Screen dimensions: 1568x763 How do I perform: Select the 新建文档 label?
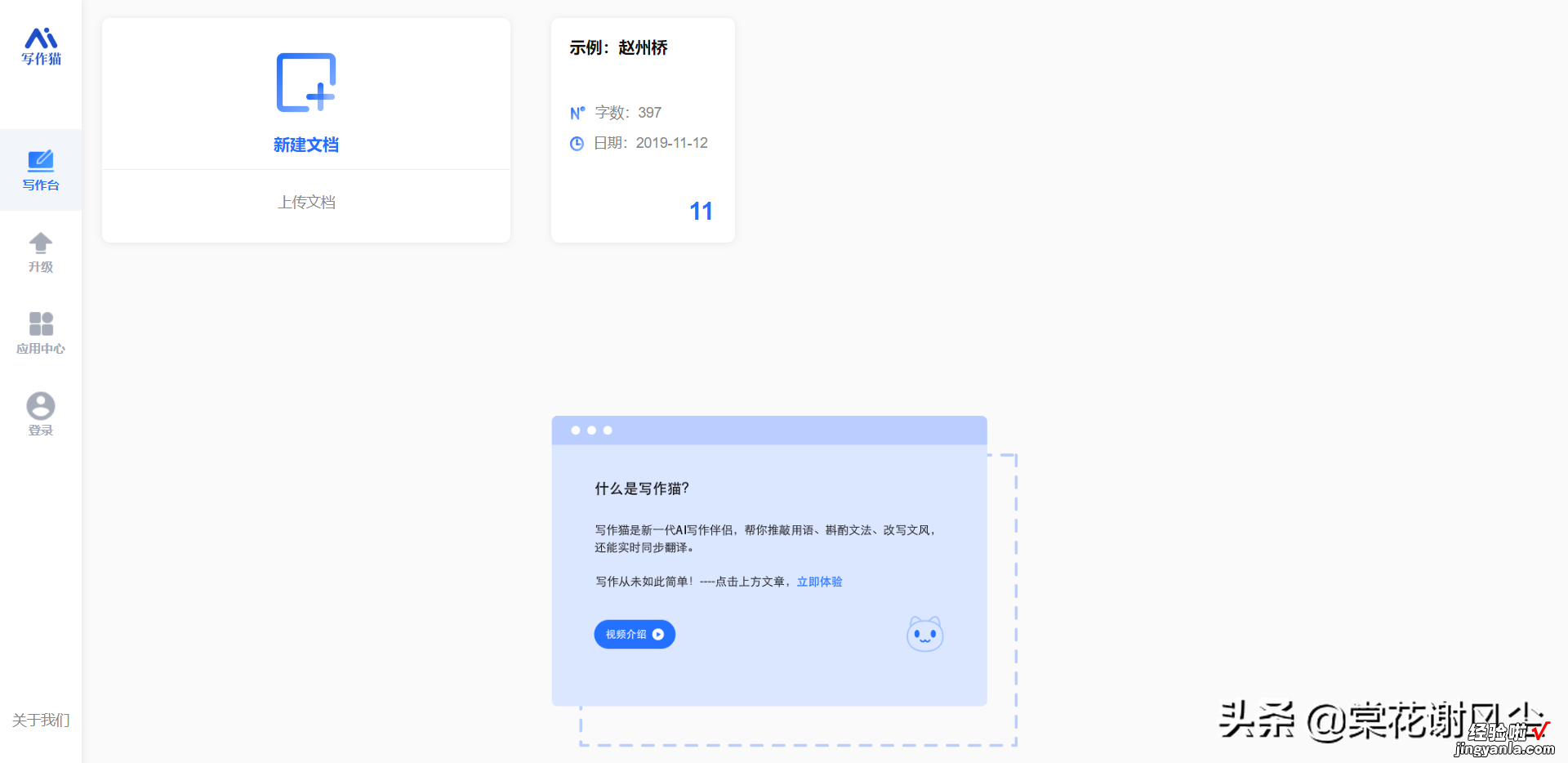[306, 145]
